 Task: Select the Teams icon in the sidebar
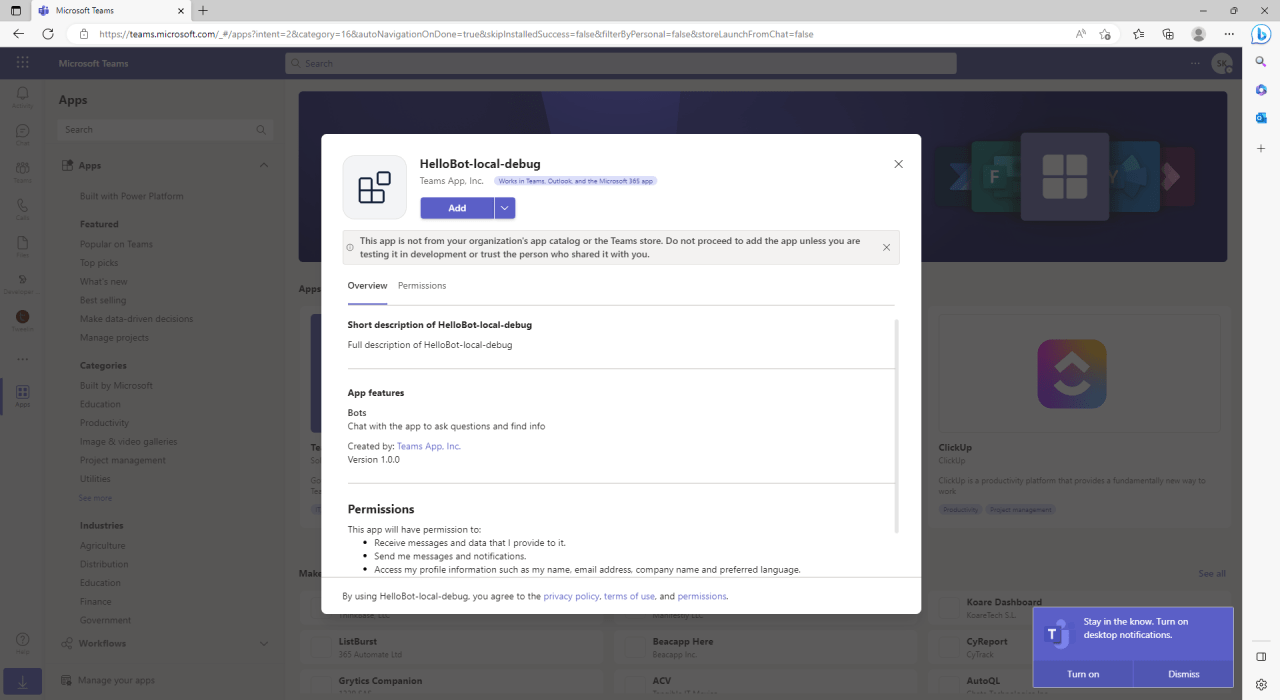(22, 171)
